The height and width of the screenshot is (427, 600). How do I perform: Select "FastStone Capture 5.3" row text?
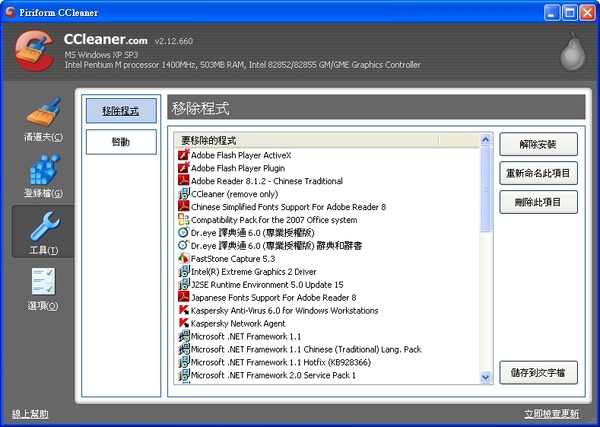(x=233, y=259)
